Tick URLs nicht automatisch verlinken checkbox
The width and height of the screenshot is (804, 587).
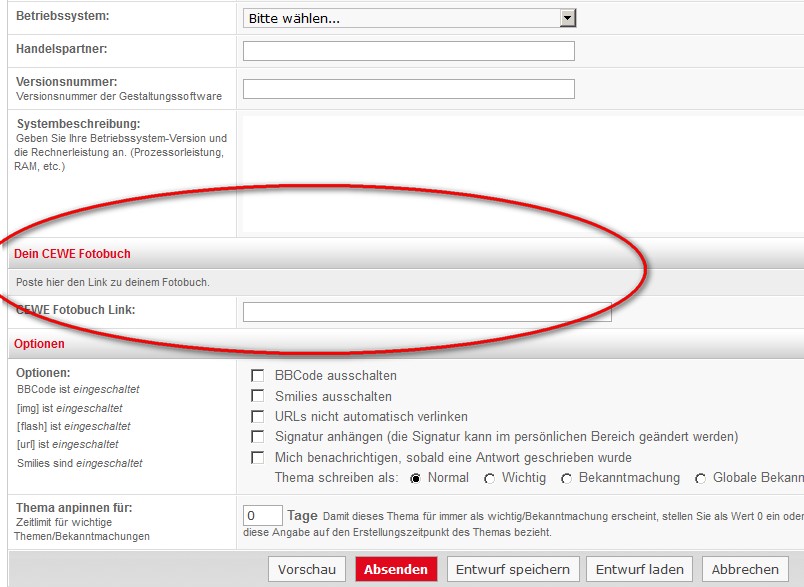pos(257,416)
